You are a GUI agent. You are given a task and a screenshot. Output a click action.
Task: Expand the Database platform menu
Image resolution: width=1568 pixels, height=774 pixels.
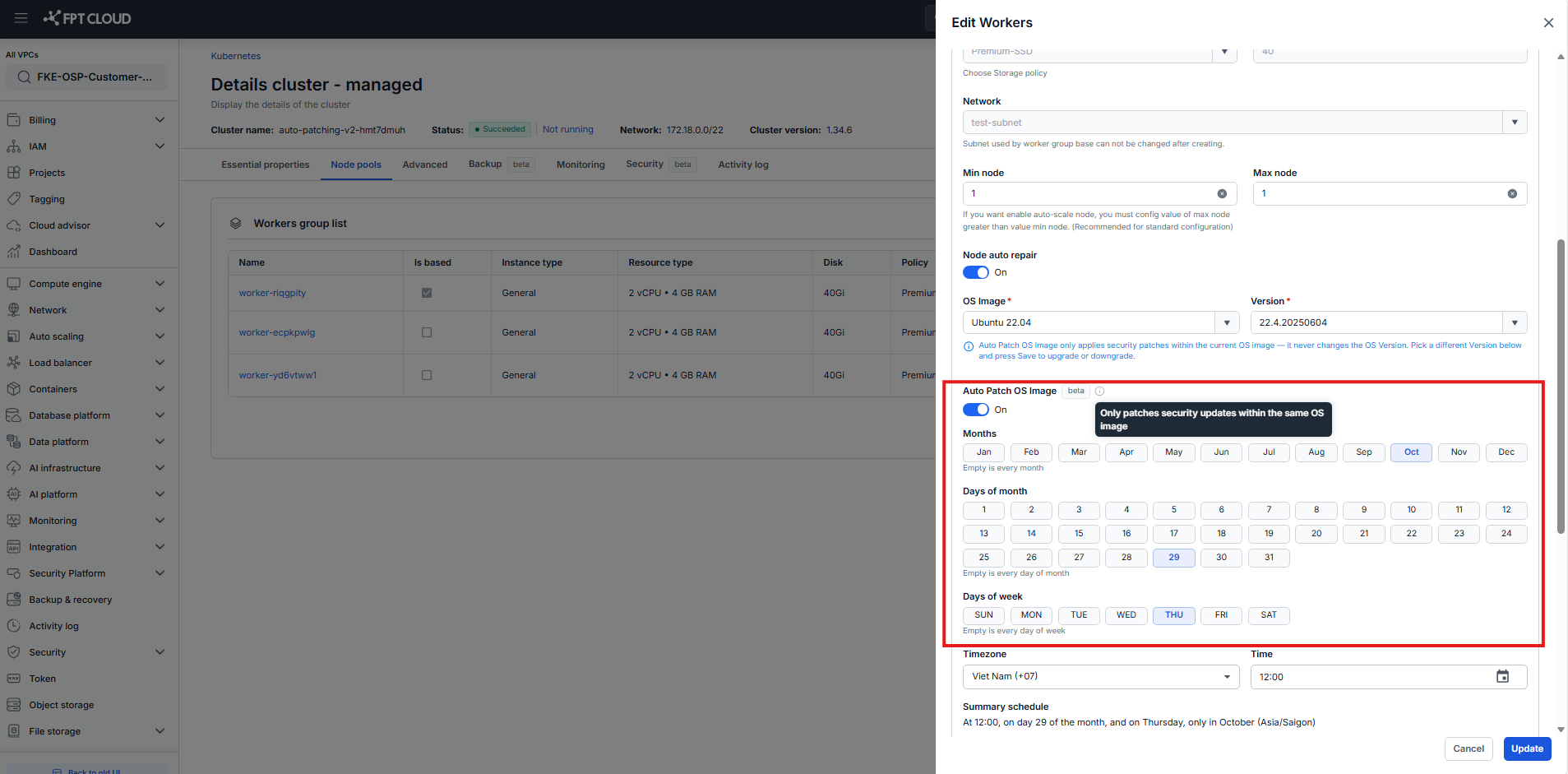(x=160, y=415)
